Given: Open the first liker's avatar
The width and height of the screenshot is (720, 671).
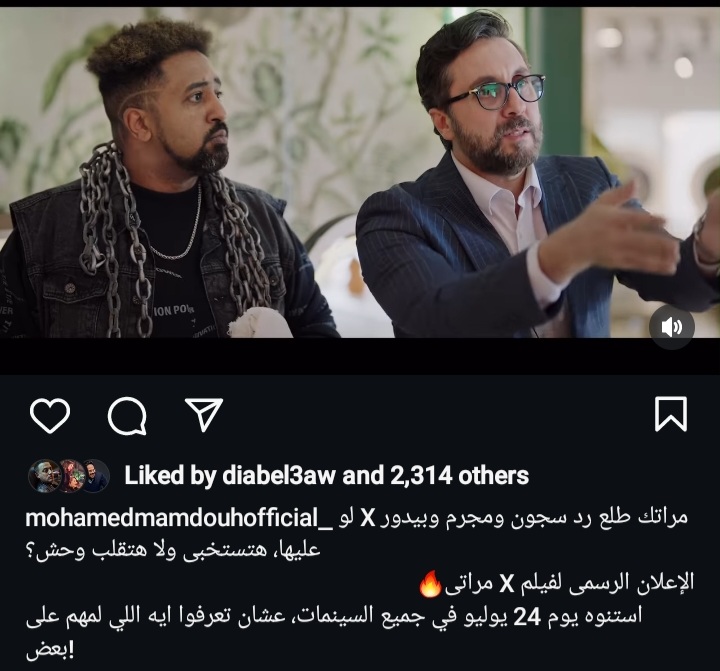Looking at the screenshot, I should pyautogui.click(x=44, y=476).
